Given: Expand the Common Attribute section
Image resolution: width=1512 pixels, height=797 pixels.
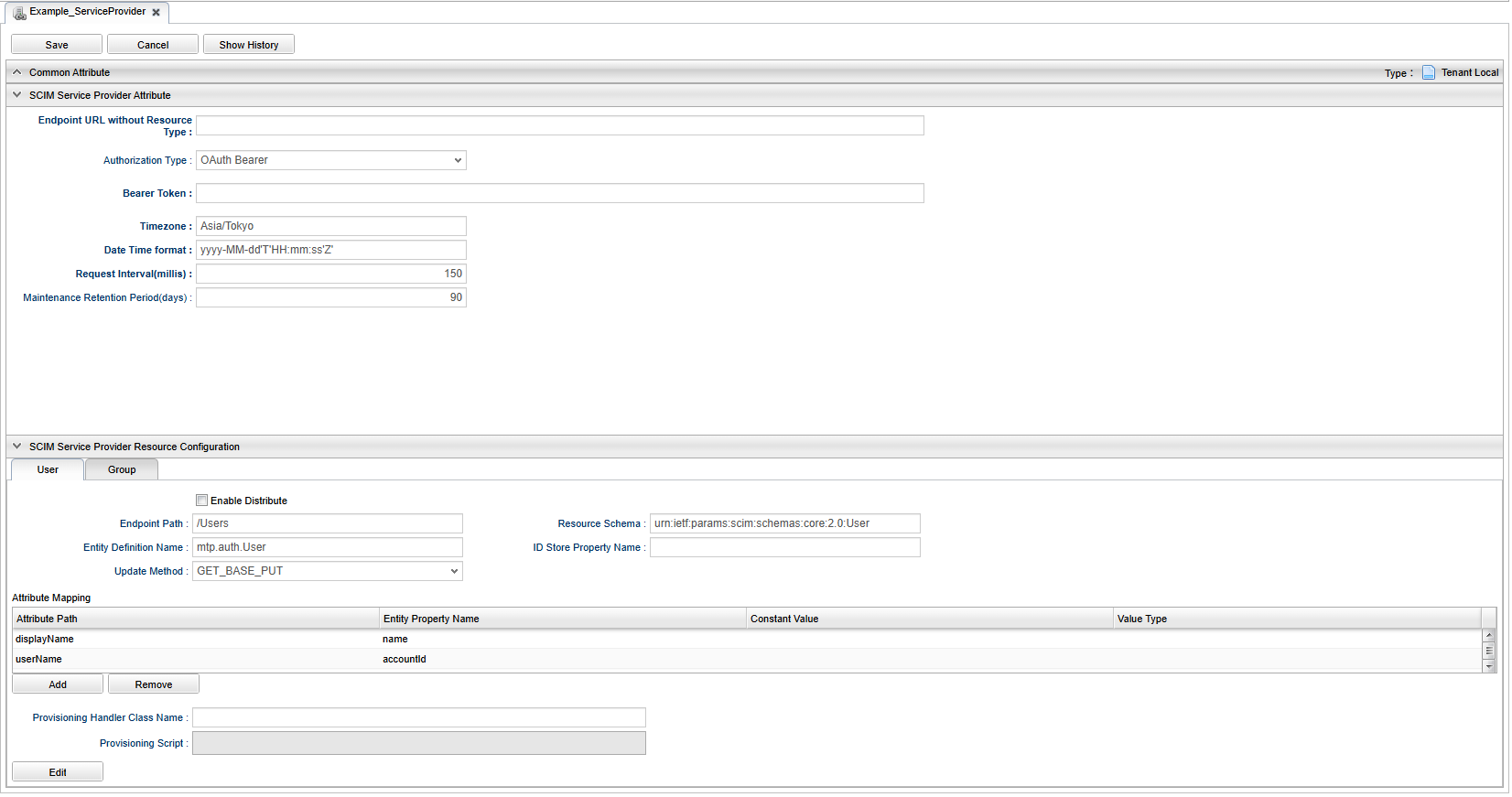Looking at the screenshot, I should click(16, 72).
